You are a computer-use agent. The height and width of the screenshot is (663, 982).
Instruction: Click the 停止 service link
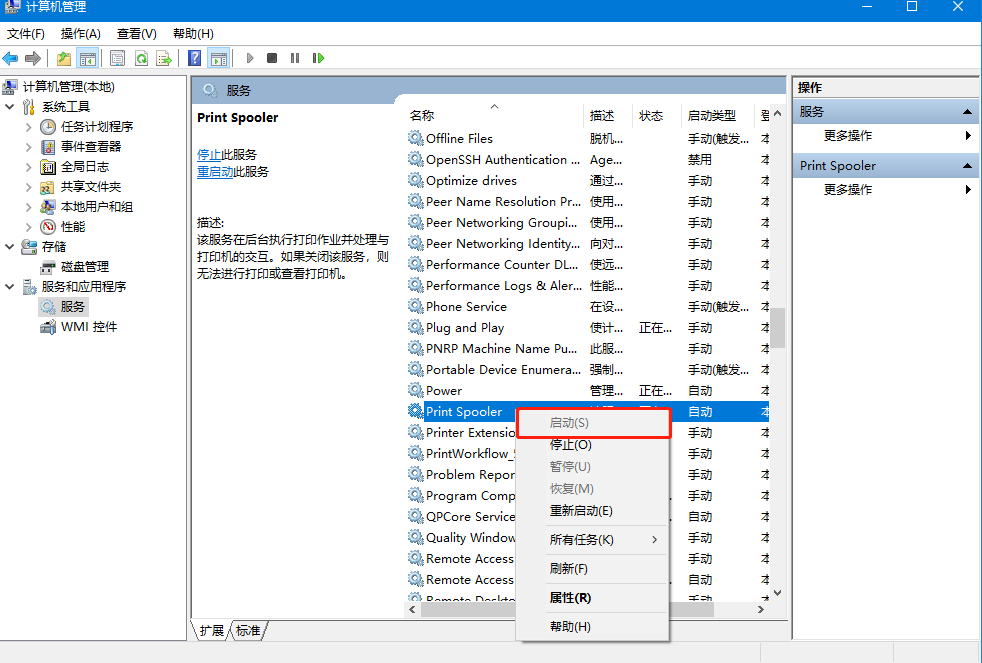pos(208,155)
